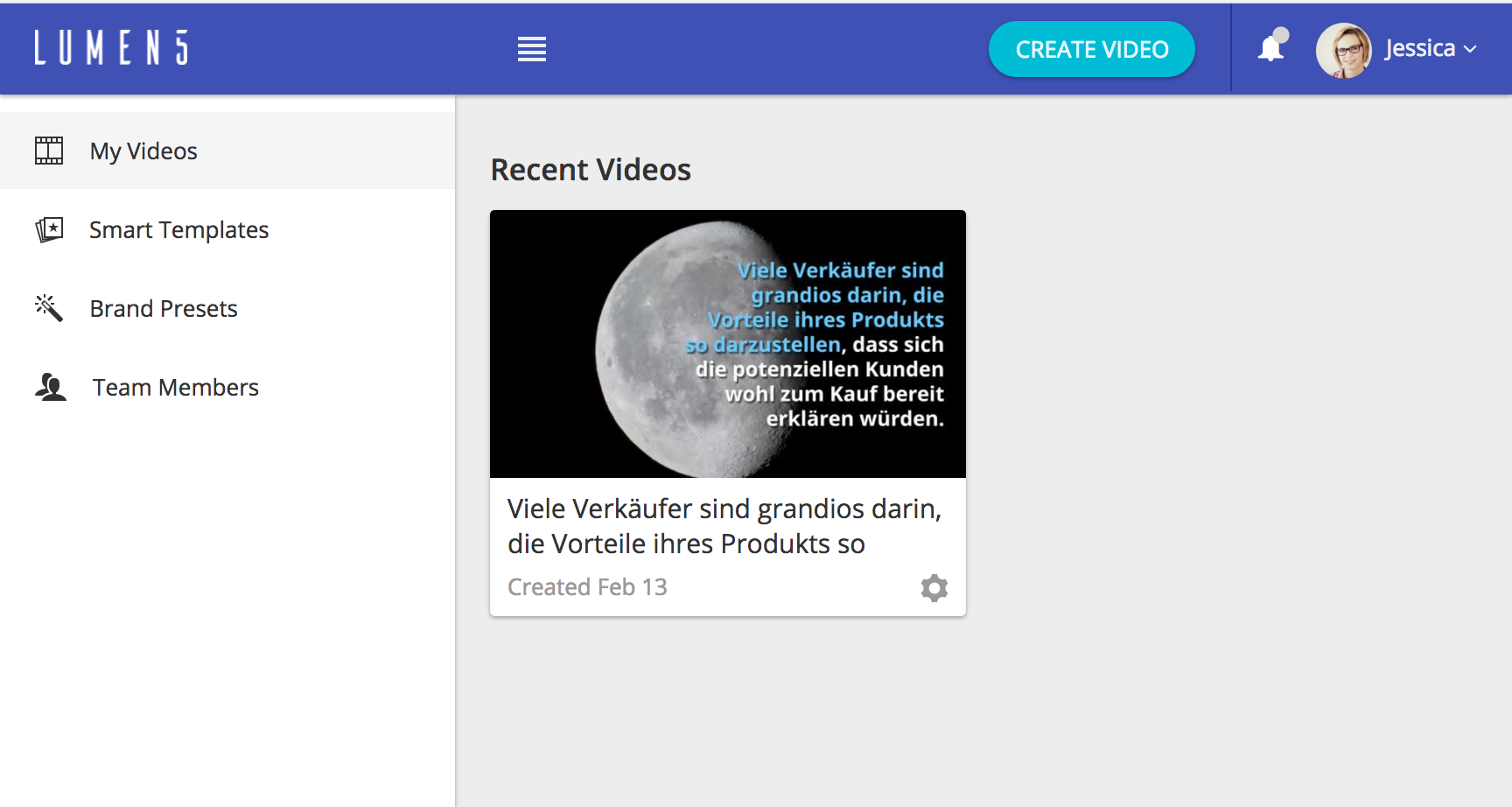Click the My Videos filmstrip icon

pos(49,151)
